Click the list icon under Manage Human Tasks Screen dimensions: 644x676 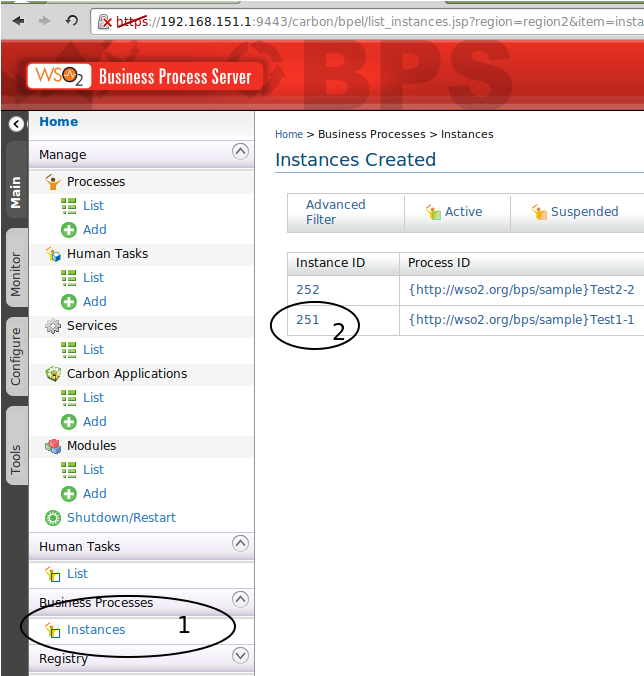pos(69,278)
